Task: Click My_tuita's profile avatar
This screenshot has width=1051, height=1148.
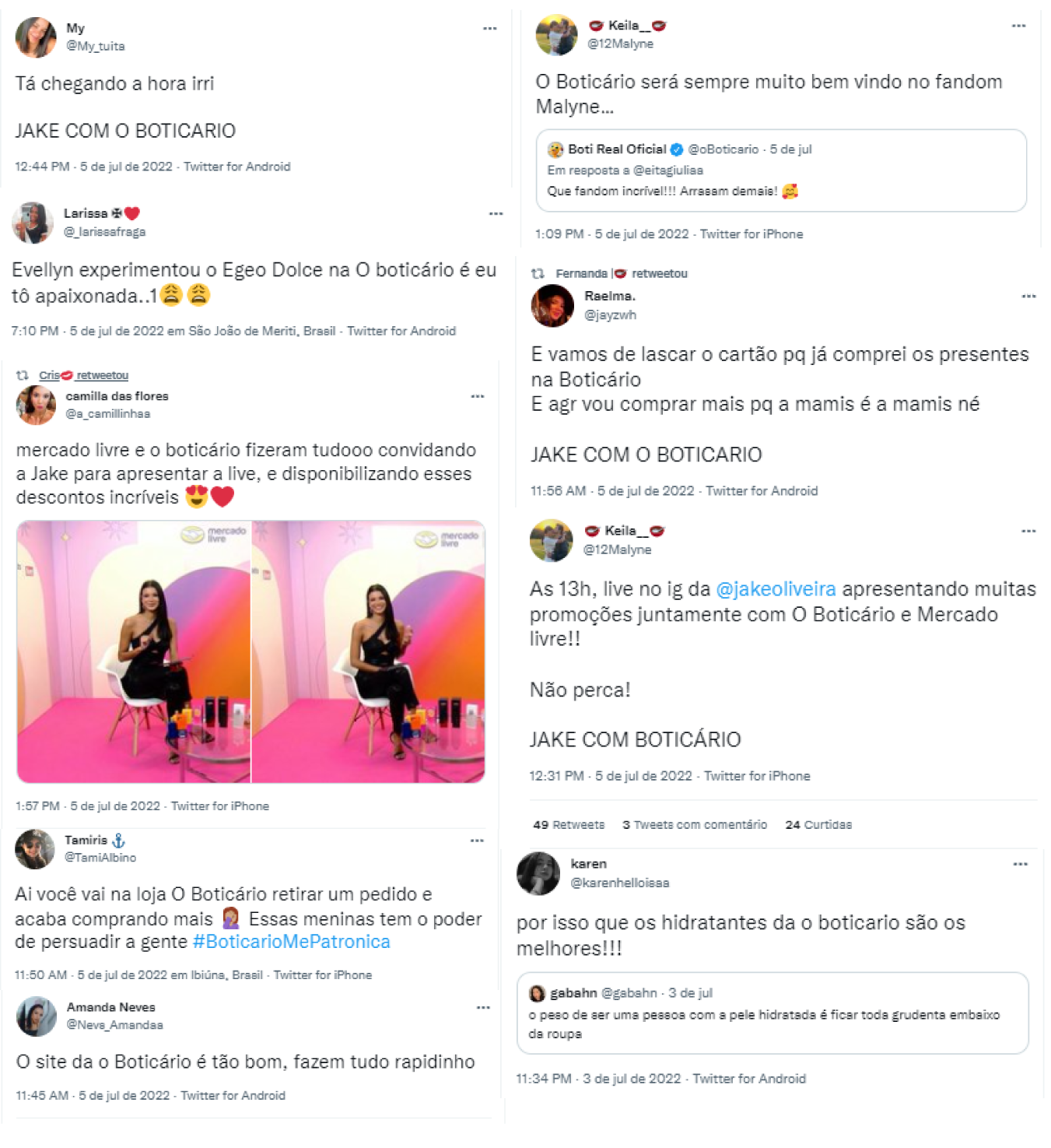Action: point(36,37)
